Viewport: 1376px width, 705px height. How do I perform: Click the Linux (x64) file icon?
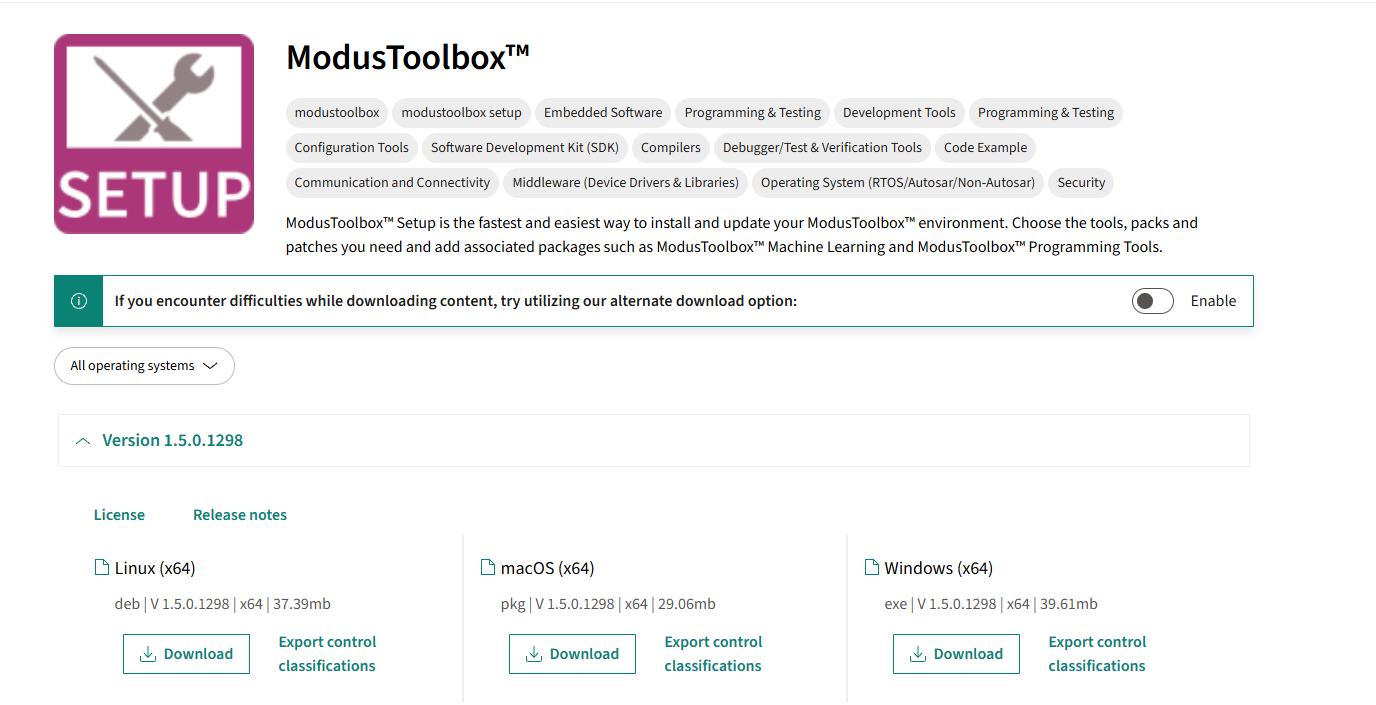coord(101,568)
